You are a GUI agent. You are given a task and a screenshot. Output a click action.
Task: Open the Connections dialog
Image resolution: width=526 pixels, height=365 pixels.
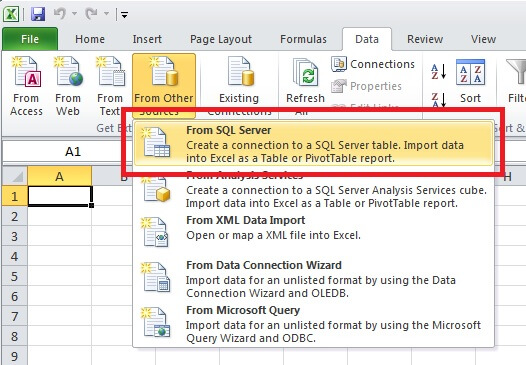tap(373, 64)
